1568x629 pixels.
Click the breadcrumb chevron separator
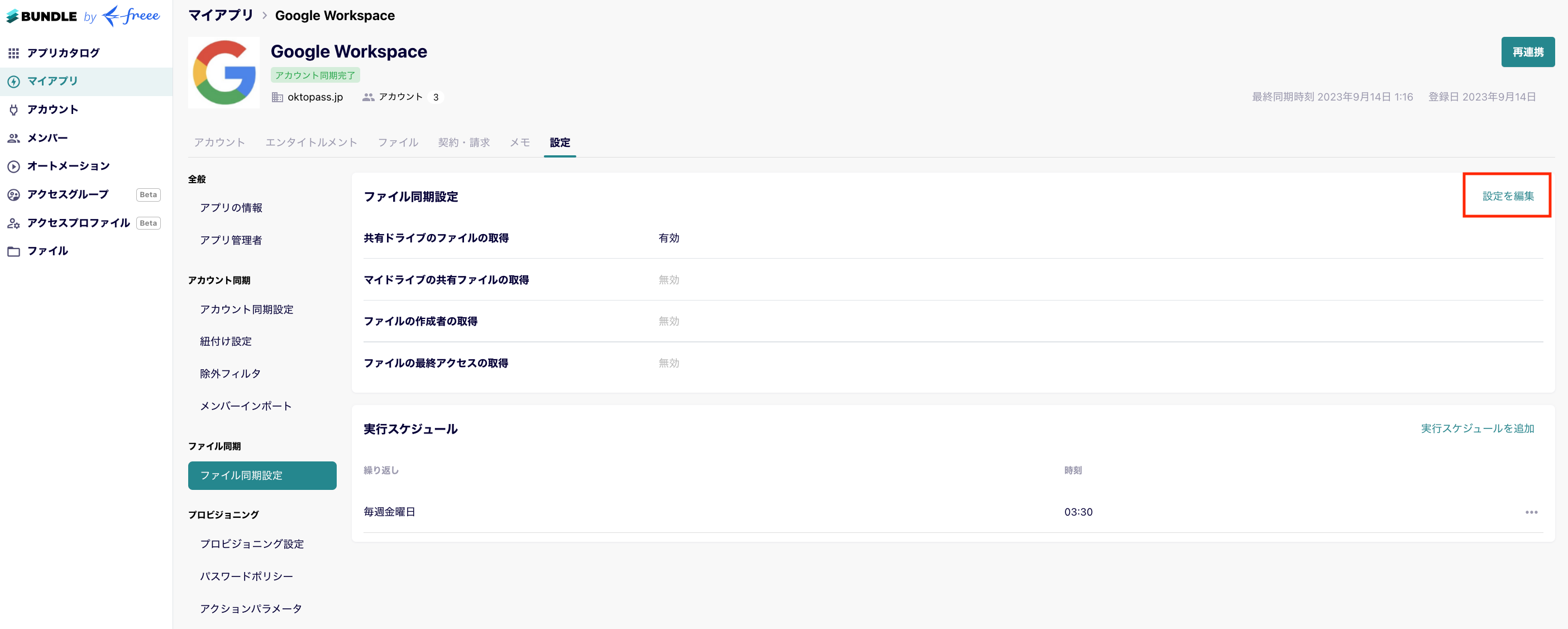(x=264, y=16)
